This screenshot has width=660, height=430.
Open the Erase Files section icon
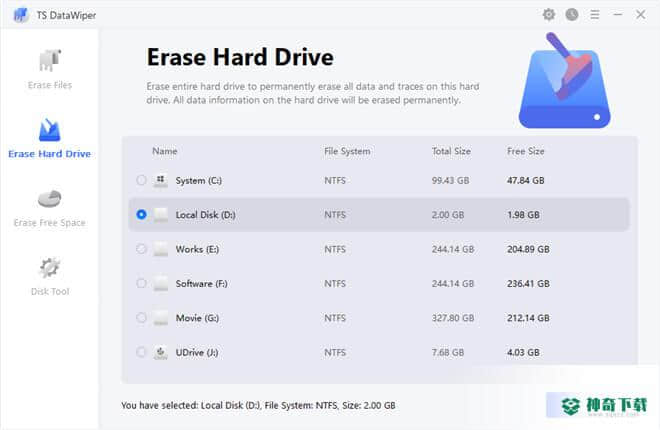point(50,61)
